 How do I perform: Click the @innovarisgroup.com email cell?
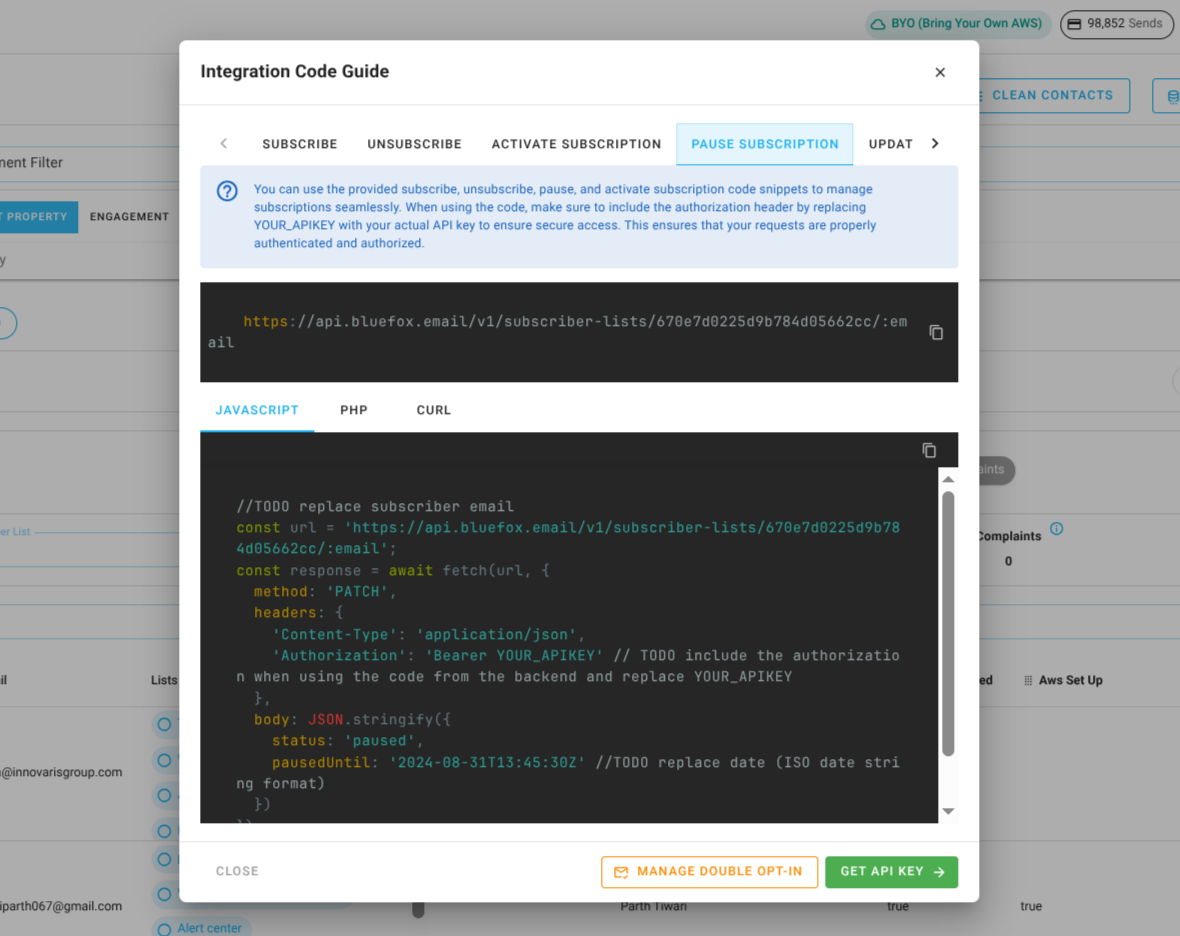tap(61, 772)
